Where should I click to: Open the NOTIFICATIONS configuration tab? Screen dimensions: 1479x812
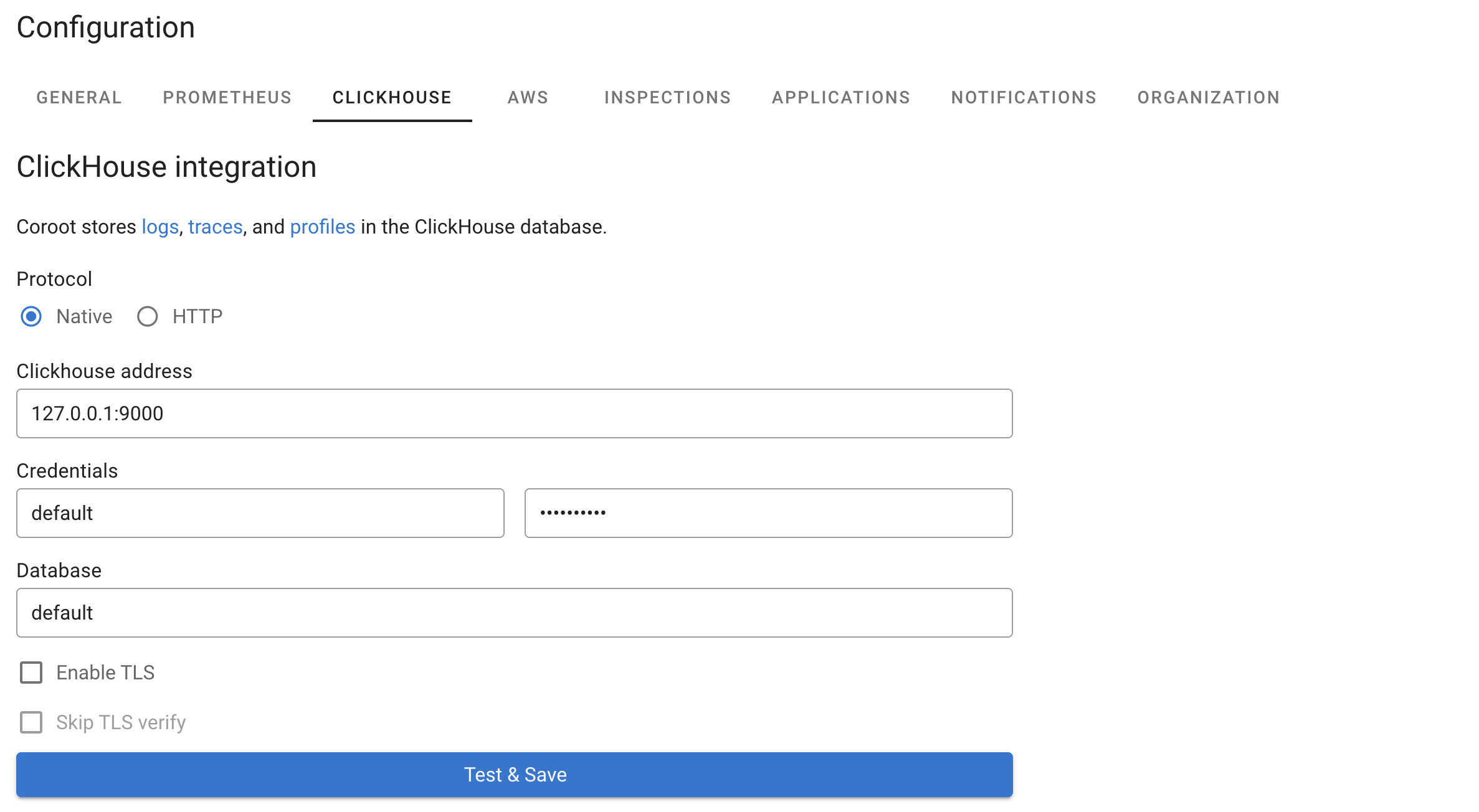[1024, 98]
